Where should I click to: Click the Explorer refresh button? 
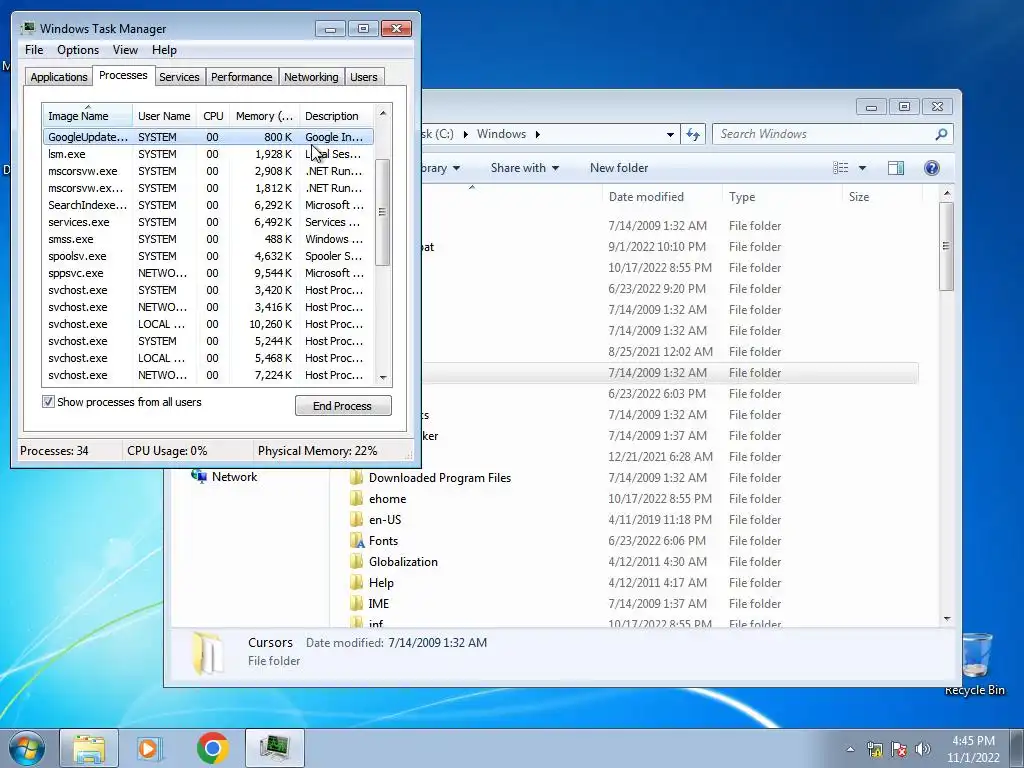coord(693,135)
